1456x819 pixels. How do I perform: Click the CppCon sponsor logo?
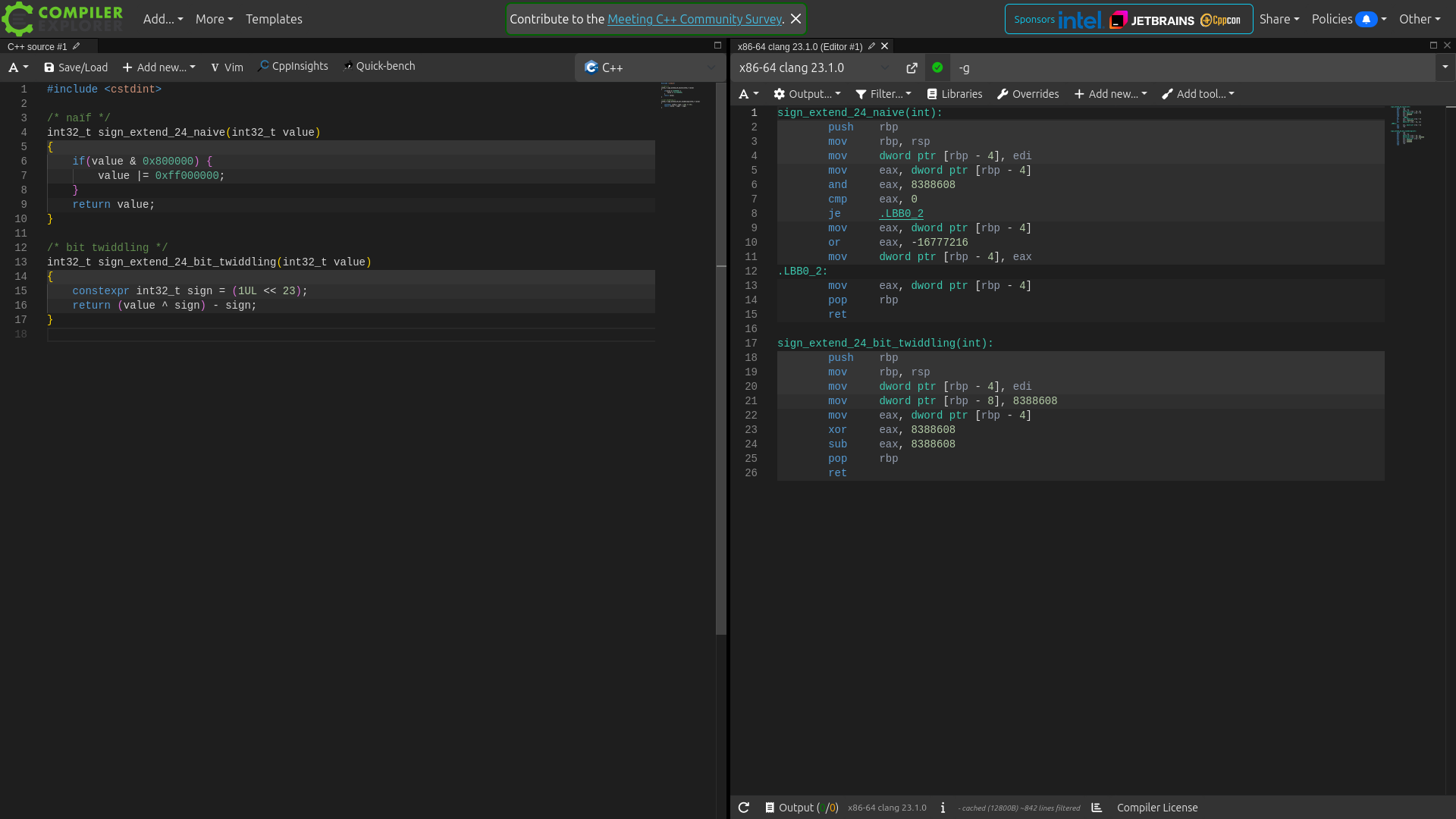pyautogui.click(x=1221, y=20)
